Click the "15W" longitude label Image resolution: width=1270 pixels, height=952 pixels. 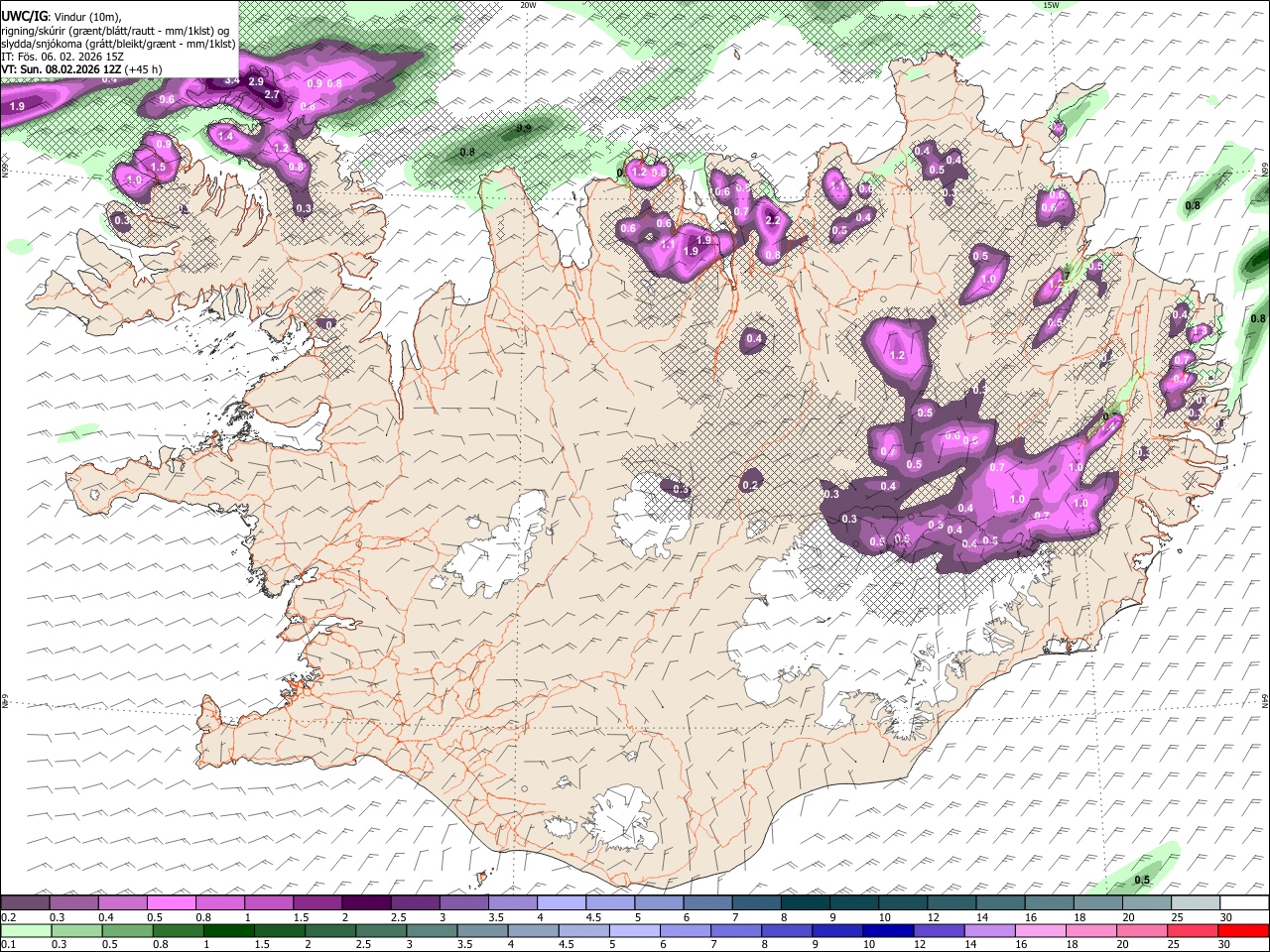(x=1051, y=5)
